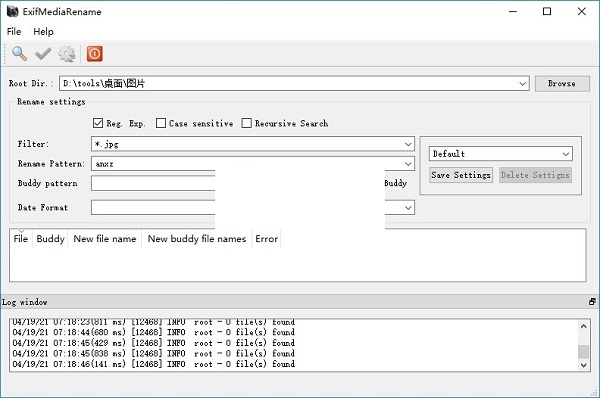600x398 pixels.
Task: Click the New file name column header
Action: click(x=104, y=239)
